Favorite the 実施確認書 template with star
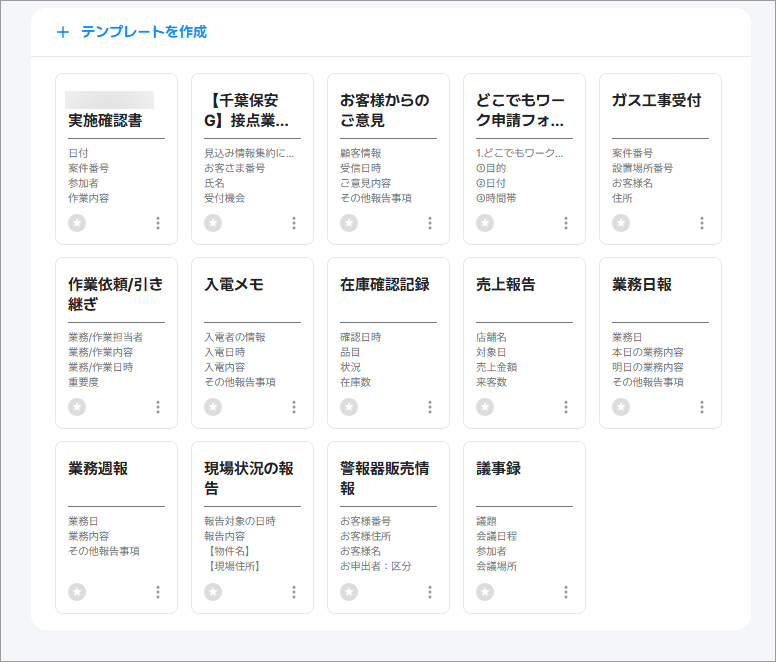This screenshot has height=662, width=776. [77, 223]
